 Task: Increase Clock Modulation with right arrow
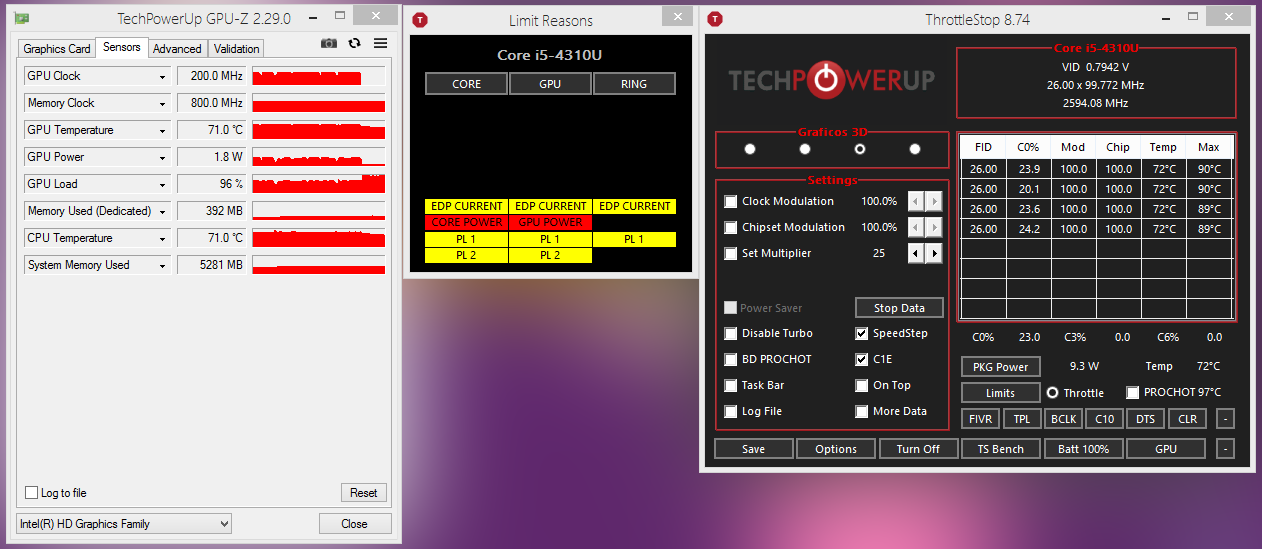(934, 201)
